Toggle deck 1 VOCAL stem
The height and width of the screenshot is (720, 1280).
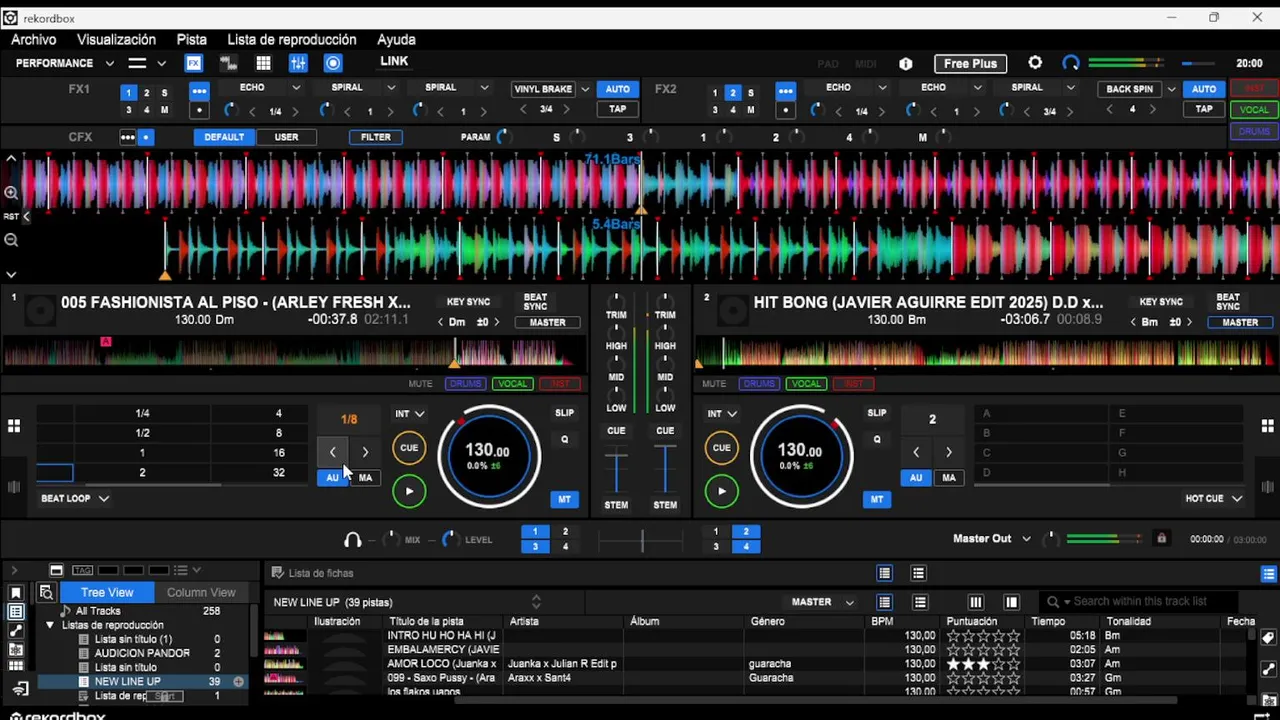512,384
